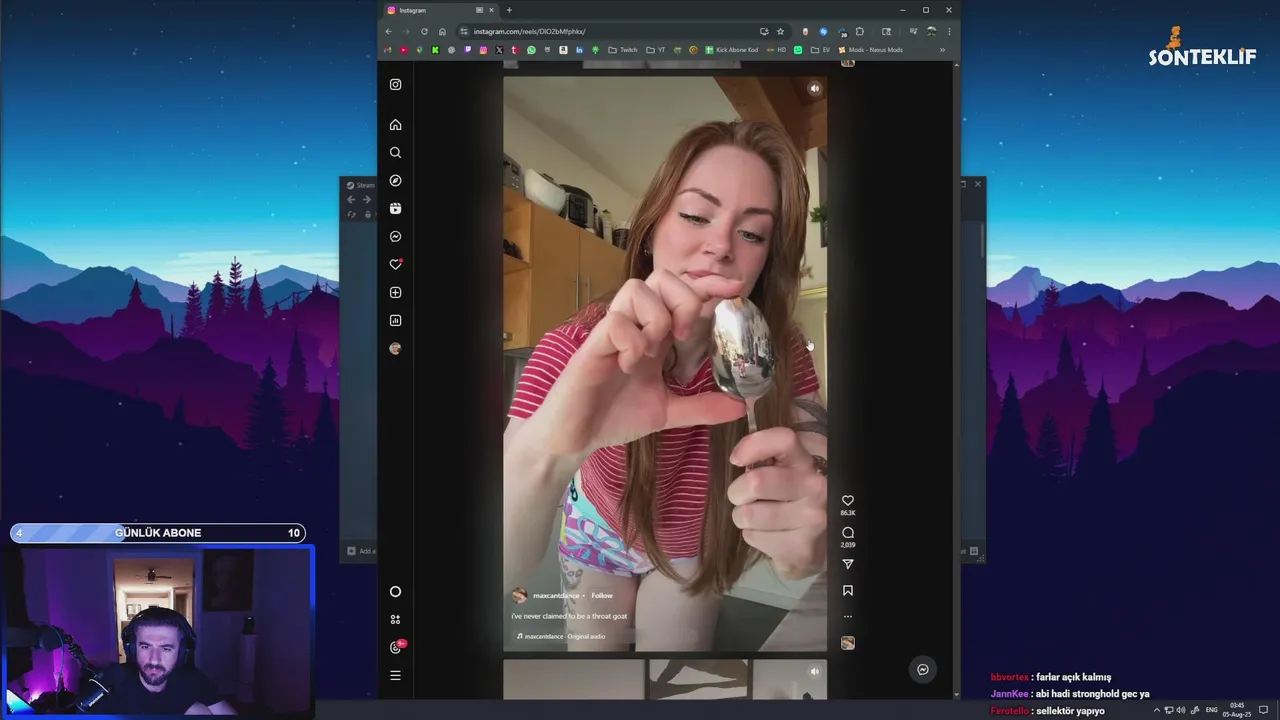This screenshot has height=720, width=1280.
Task: Click scrollbar down arrow at page bottom
Action: tap(956, 694)
